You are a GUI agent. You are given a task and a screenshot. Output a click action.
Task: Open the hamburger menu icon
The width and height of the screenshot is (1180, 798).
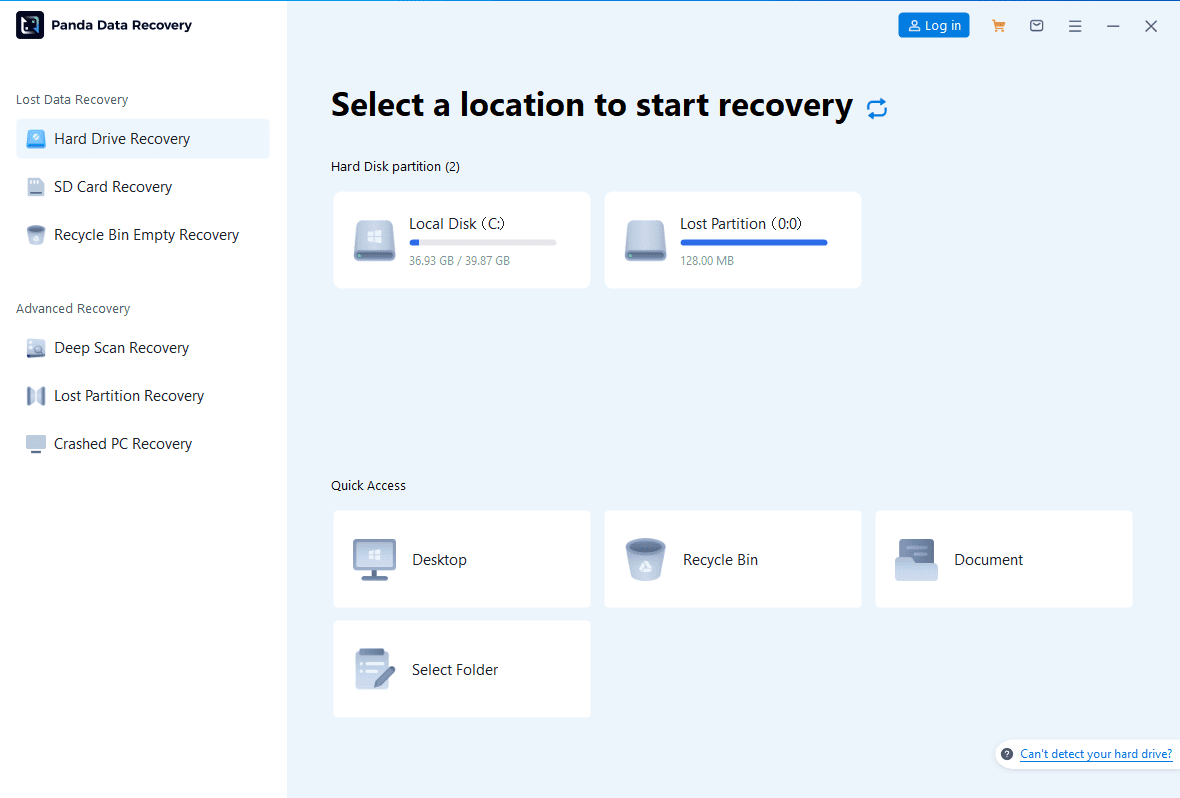click(1075, 26)
